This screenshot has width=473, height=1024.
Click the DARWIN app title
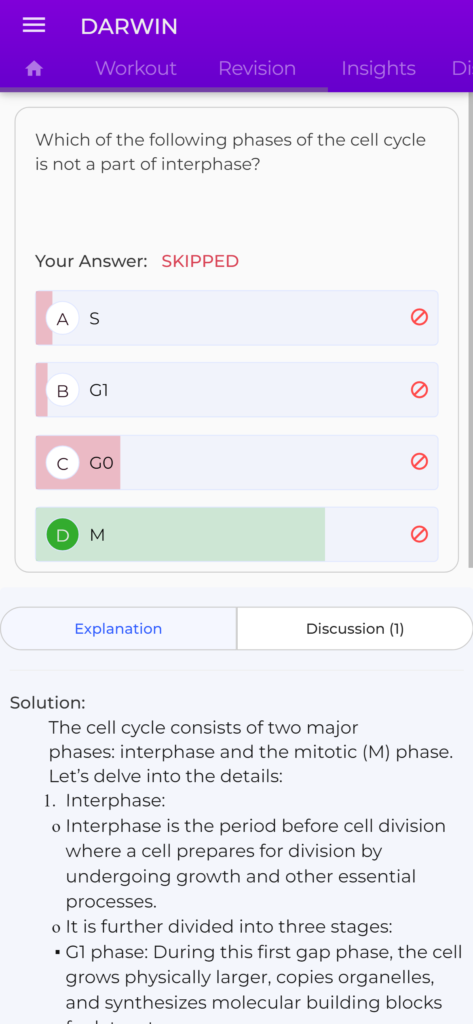(129, 26)
